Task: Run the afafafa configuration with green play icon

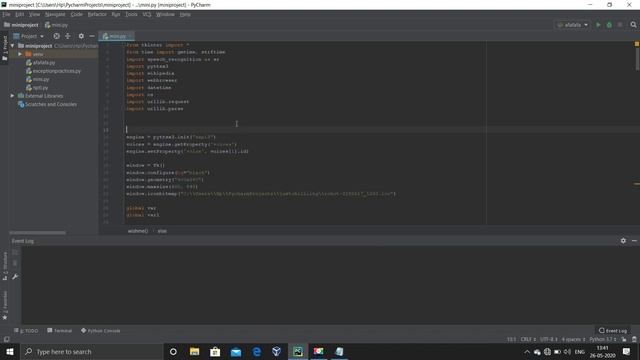Action: (598, 25)
